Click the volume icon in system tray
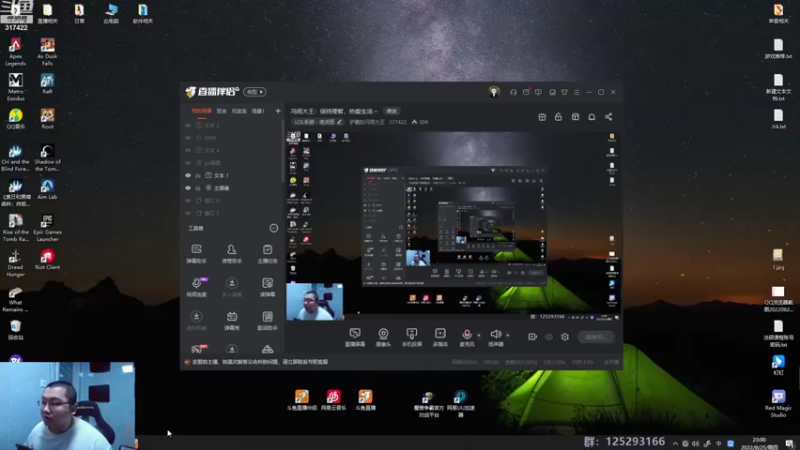Screen dimensions: 800x450 (x=695, y=443)
